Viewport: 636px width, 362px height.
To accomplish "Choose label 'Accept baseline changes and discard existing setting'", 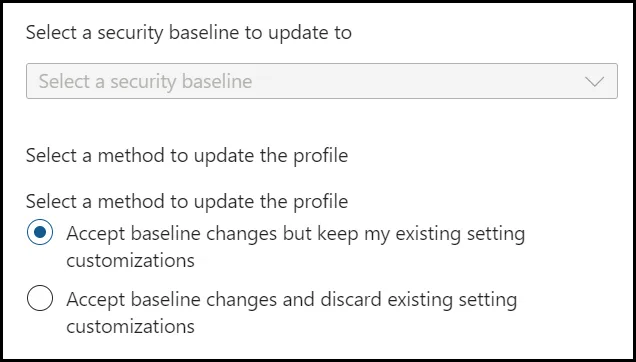I will (292, 300).
